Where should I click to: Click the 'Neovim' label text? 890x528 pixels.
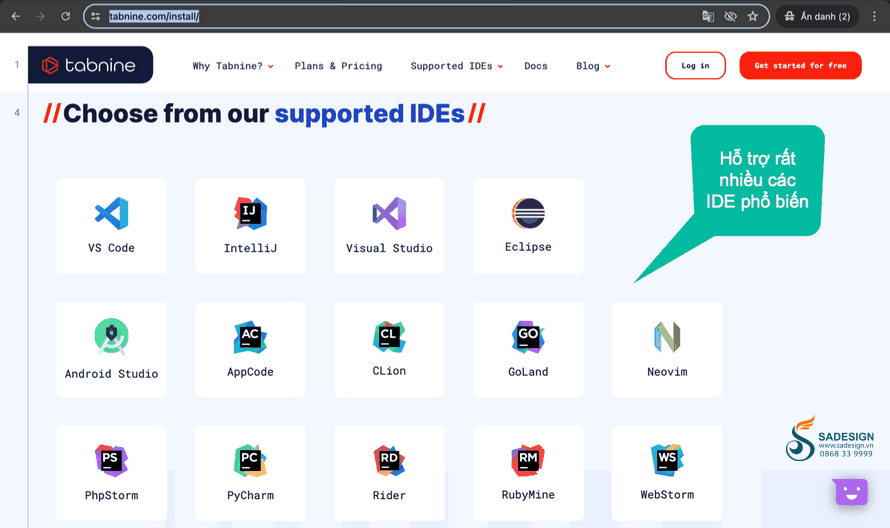[668, 372]
